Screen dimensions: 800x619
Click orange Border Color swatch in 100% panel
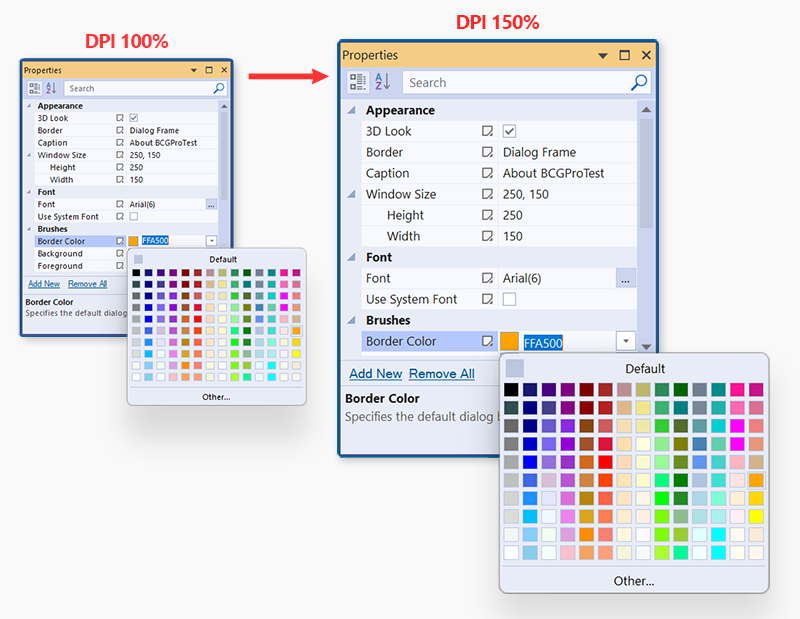(133, 241)
